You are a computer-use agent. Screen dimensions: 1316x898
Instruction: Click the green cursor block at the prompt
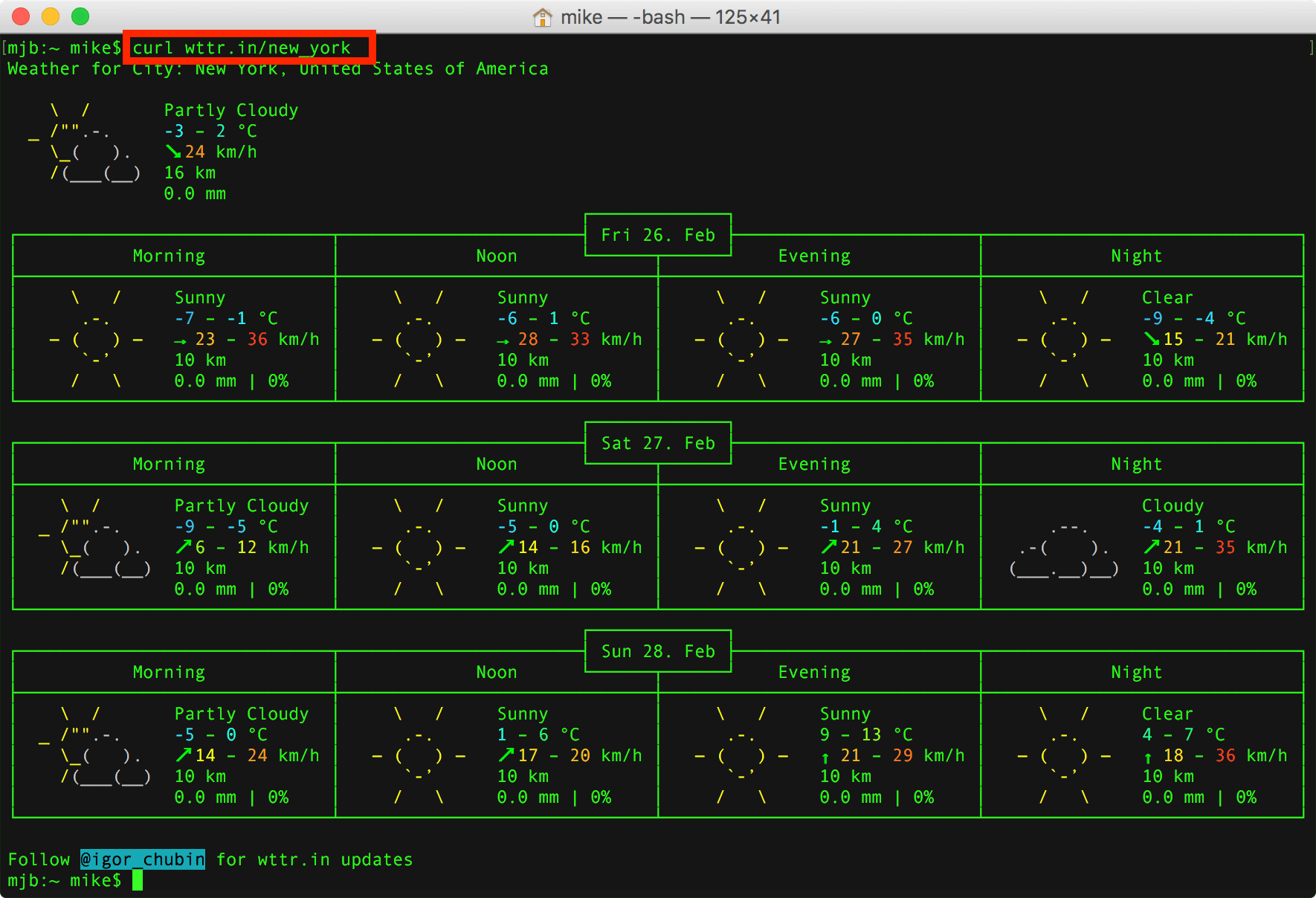pos(138,881)
